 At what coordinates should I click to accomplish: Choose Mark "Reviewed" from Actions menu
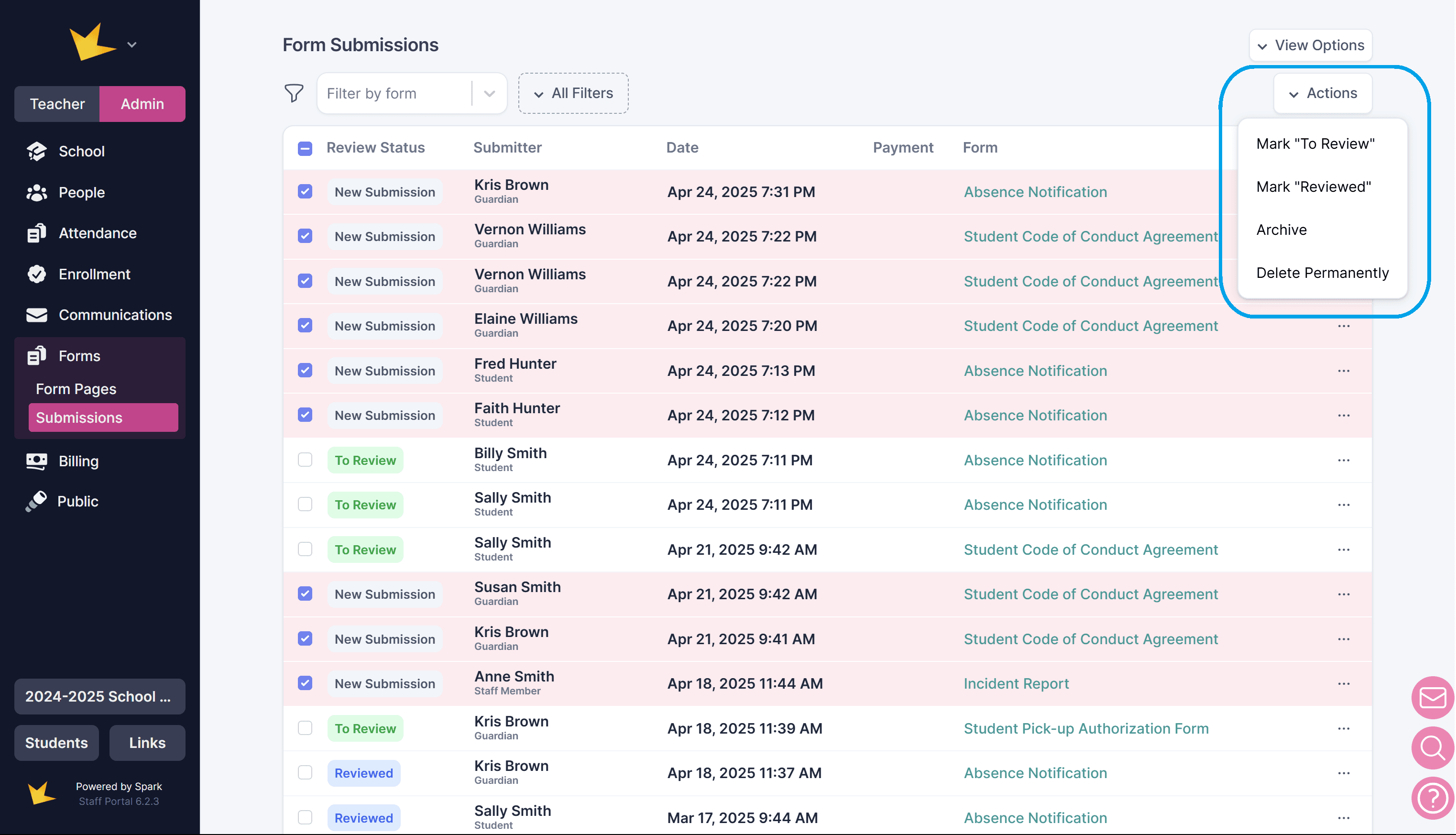pos(1313,187)
